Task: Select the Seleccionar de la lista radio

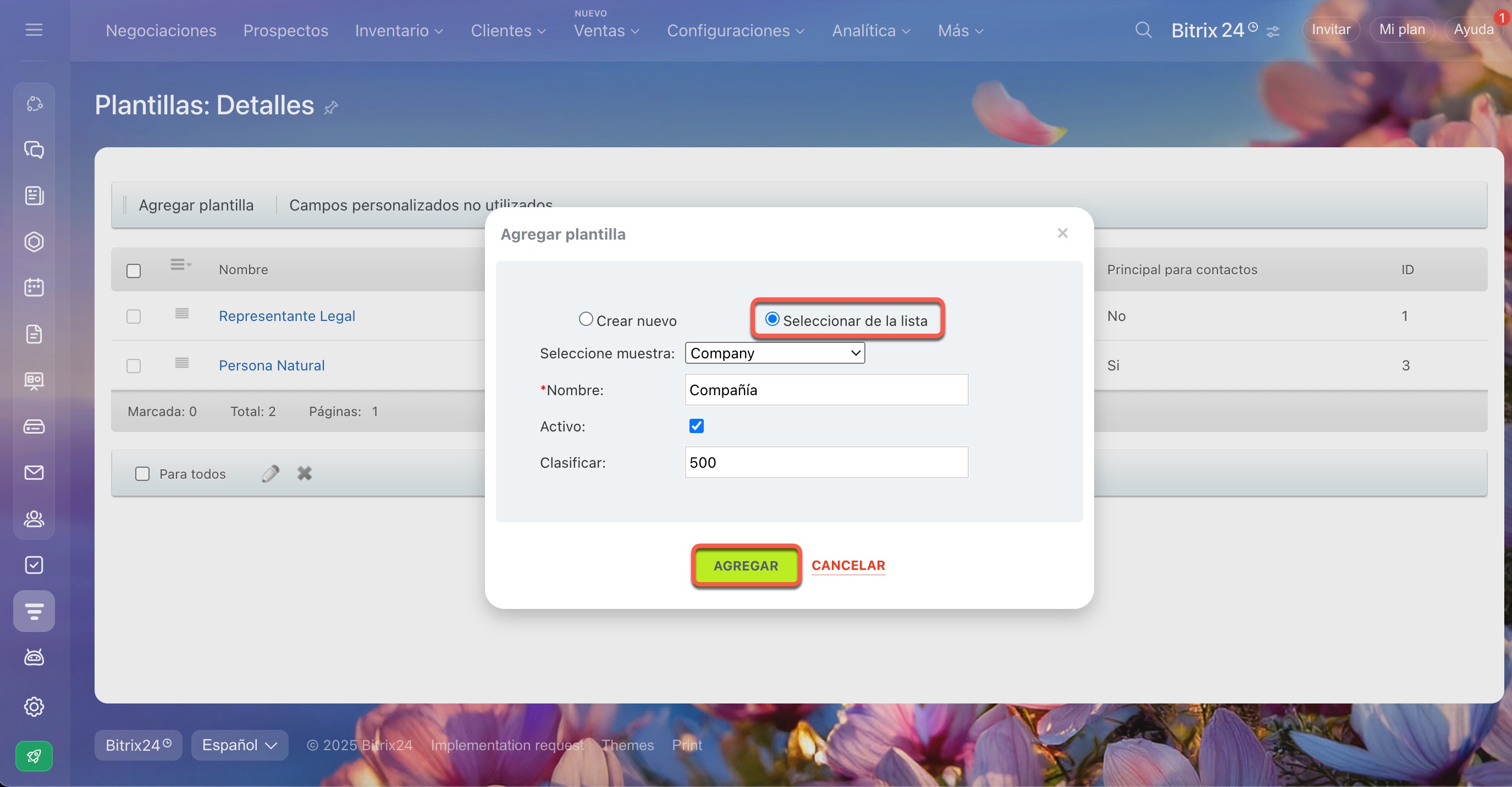Action: pyautogui.click(x=772, y=319)
